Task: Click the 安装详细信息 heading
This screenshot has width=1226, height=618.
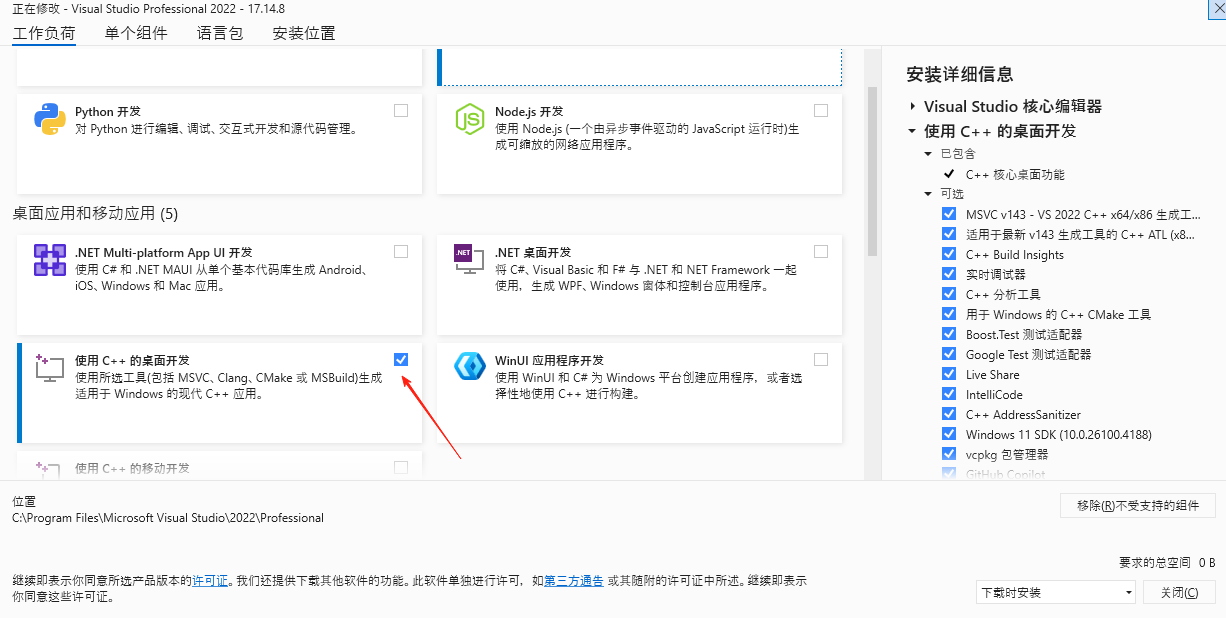Action: click(x=960, y=74)
